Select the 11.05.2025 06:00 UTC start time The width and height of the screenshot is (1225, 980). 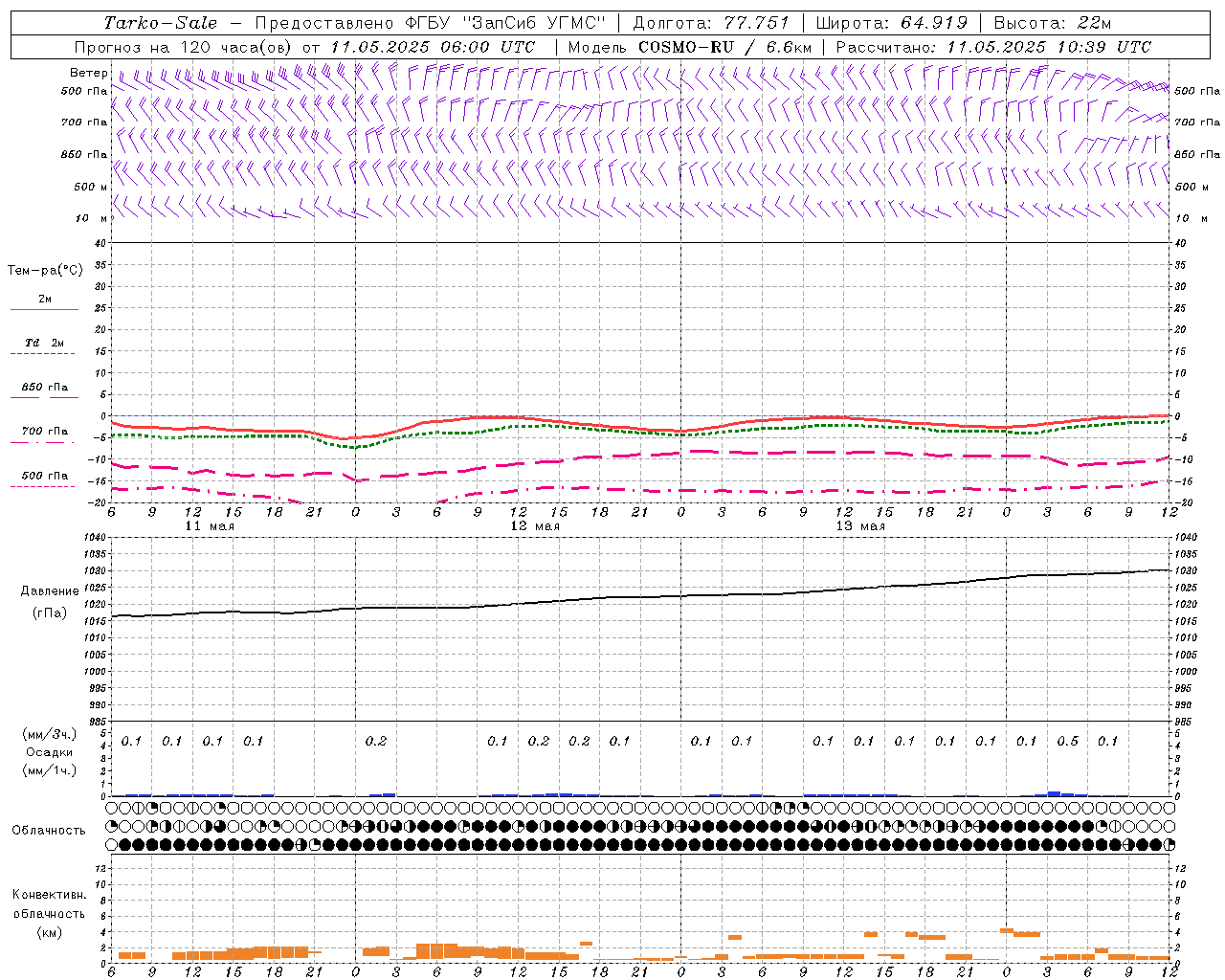[433, 47]
